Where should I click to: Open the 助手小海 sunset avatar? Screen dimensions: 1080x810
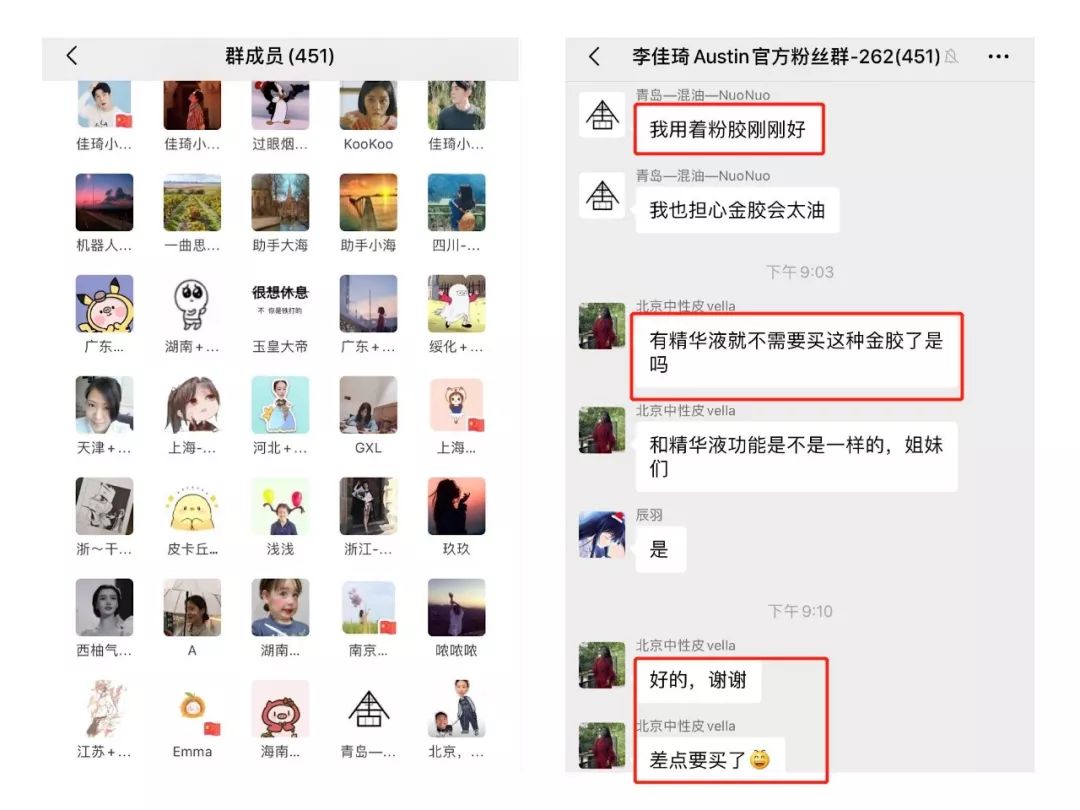(368, 202)
